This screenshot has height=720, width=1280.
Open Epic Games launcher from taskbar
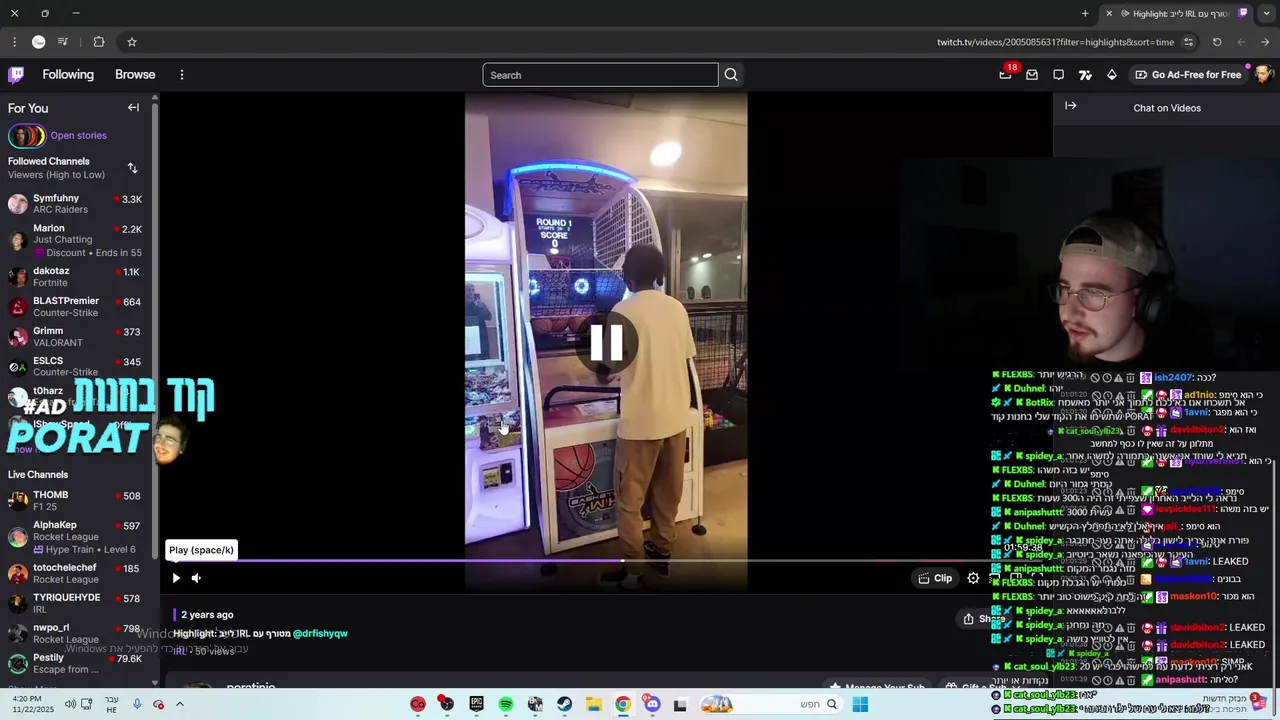476,704
